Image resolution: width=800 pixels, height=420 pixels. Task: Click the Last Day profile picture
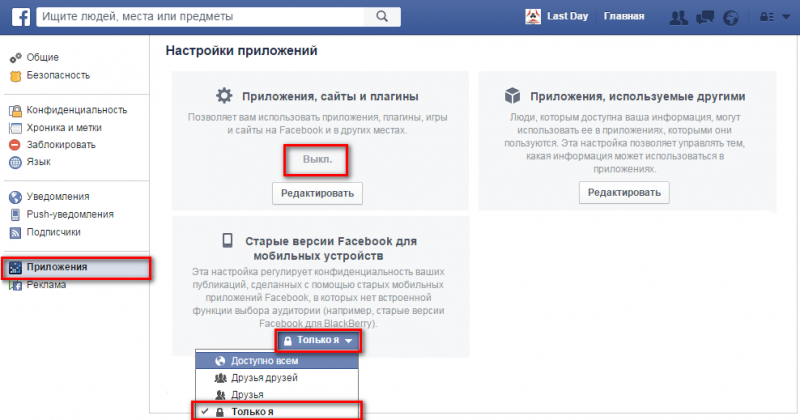click(533, 17)
